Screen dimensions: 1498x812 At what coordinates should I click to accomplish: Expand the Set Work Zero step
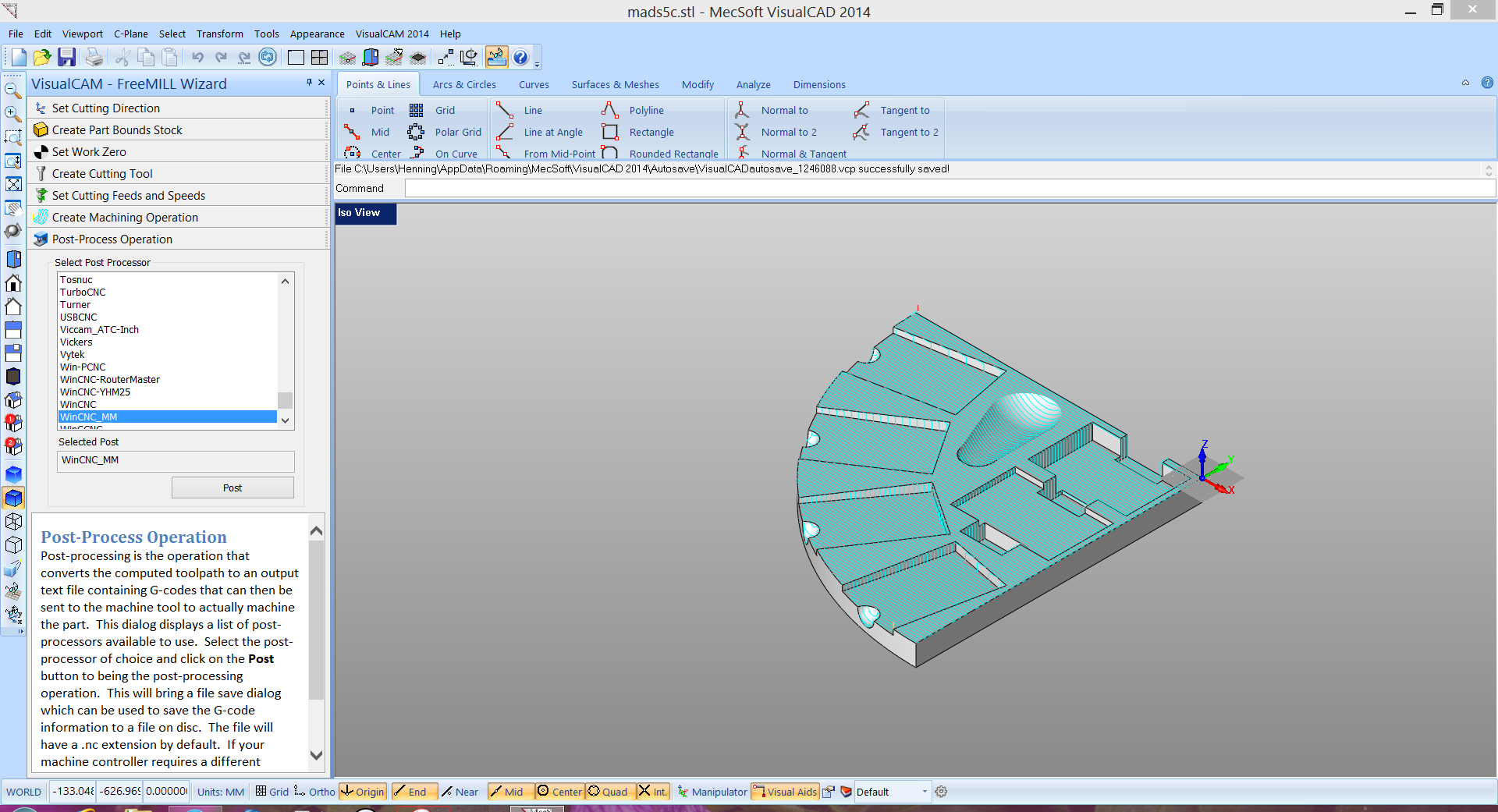click(x=89, y=152)
